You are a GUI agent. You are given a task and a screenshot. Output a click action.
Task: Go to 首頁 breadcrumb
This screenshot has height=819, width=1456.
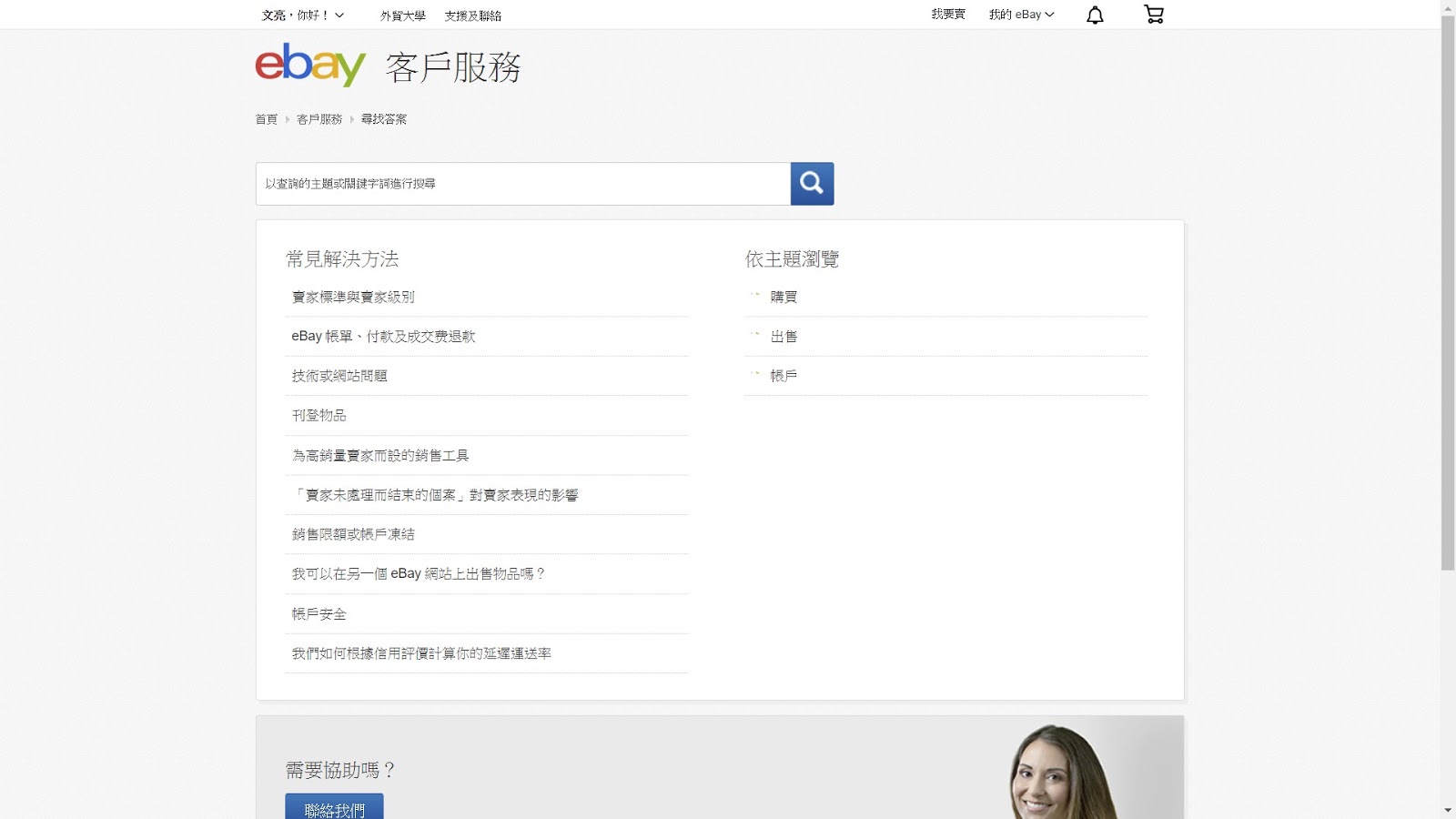click(266, 119)
